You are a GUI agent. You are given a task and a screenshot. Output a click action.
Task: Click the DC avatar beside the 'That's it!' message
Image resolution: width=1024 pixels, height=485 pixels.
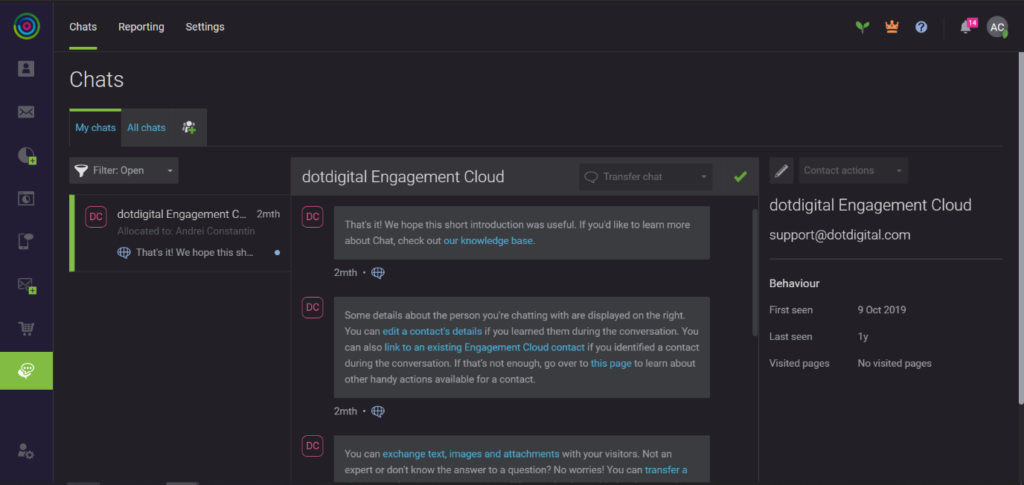tap(313, 217)
